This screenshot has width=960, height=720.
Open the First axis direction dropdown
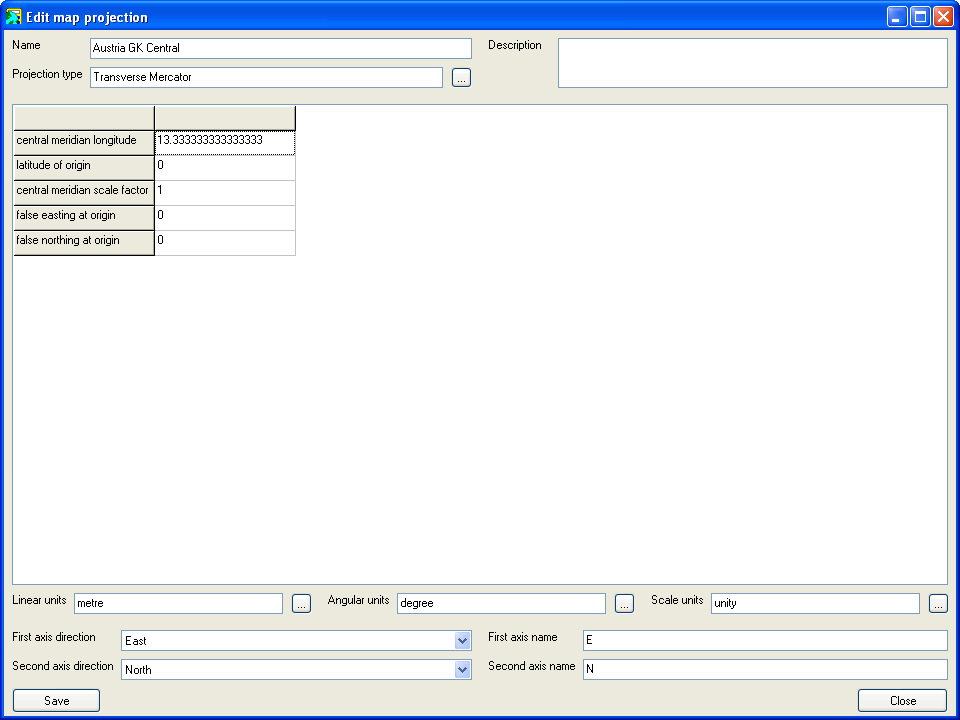pyautogui.click(x=463, y=641)
